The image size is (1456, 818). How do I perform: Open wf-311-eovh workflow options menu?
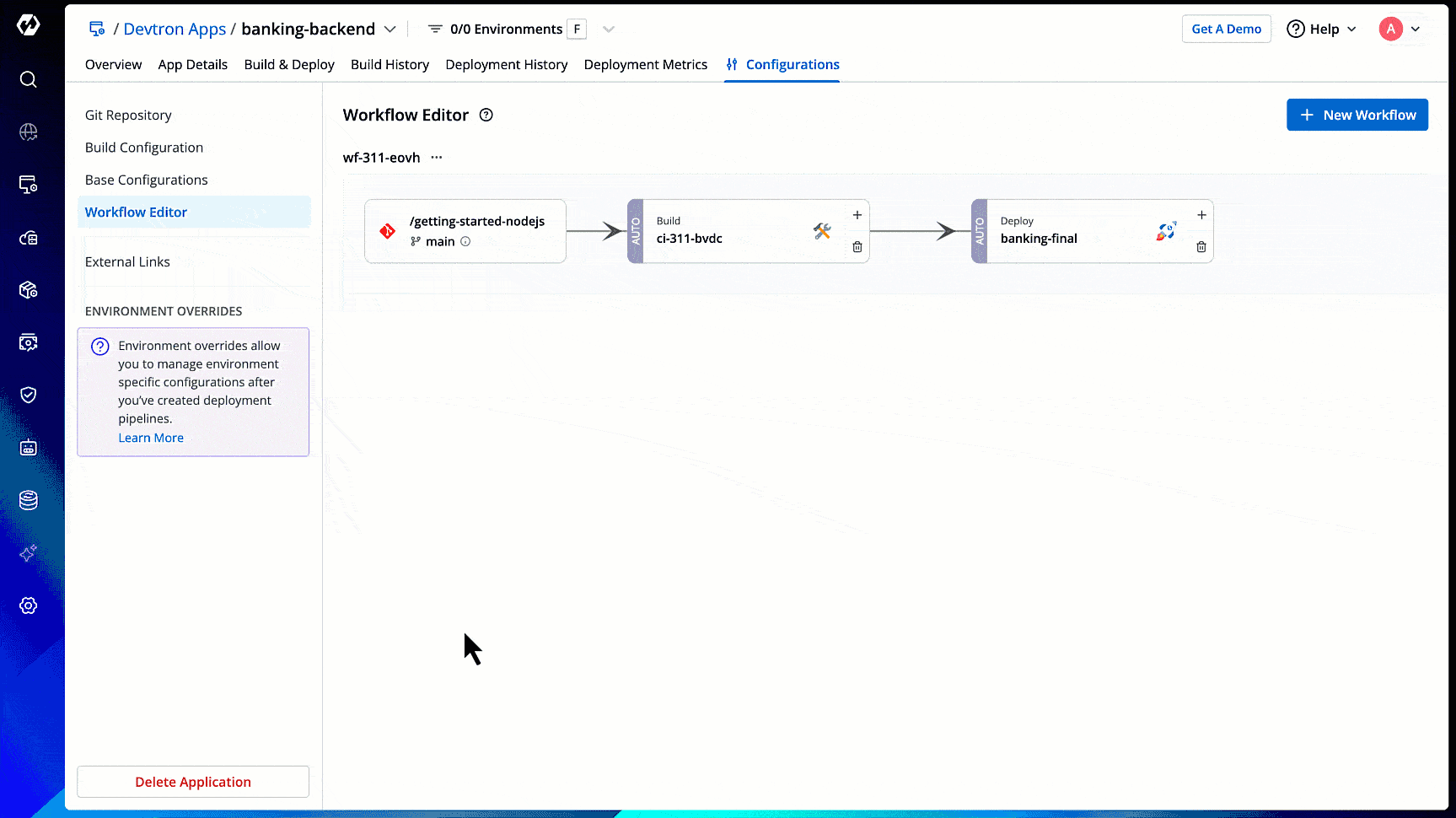[437, 158]
